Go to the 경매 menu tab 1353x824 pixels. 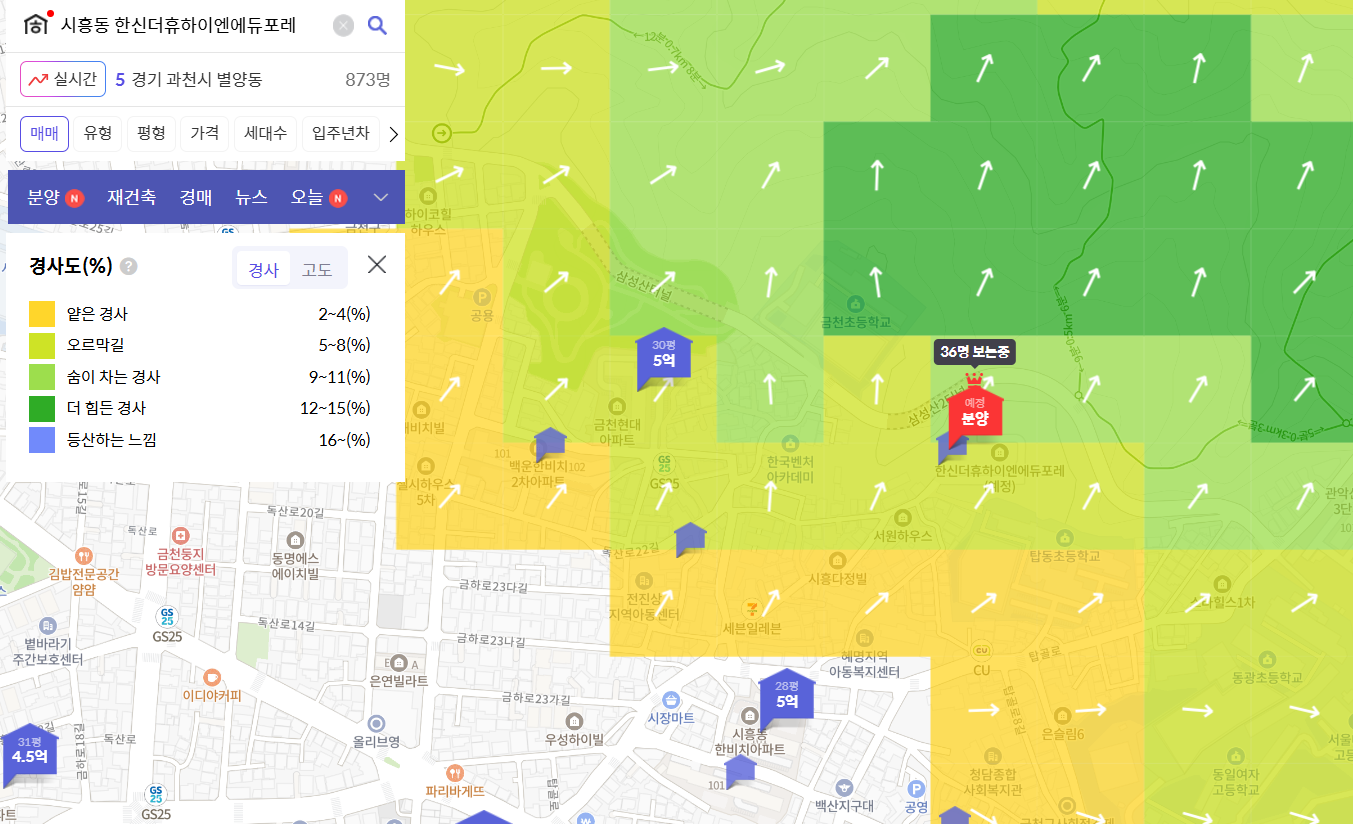pyautogui.click(x=196, y=197)
